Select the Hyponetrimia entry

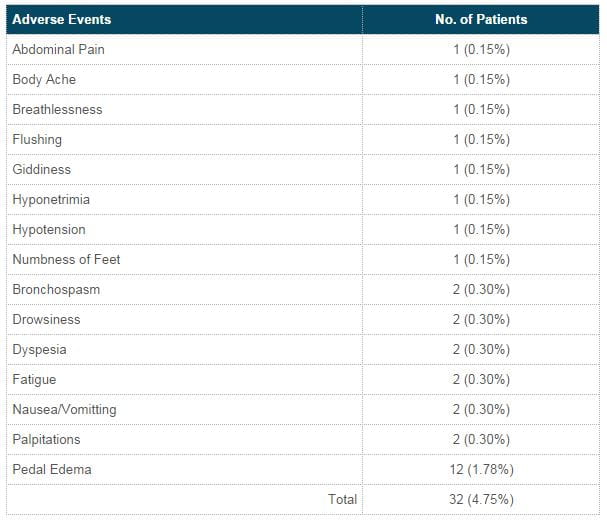point(51,200)
